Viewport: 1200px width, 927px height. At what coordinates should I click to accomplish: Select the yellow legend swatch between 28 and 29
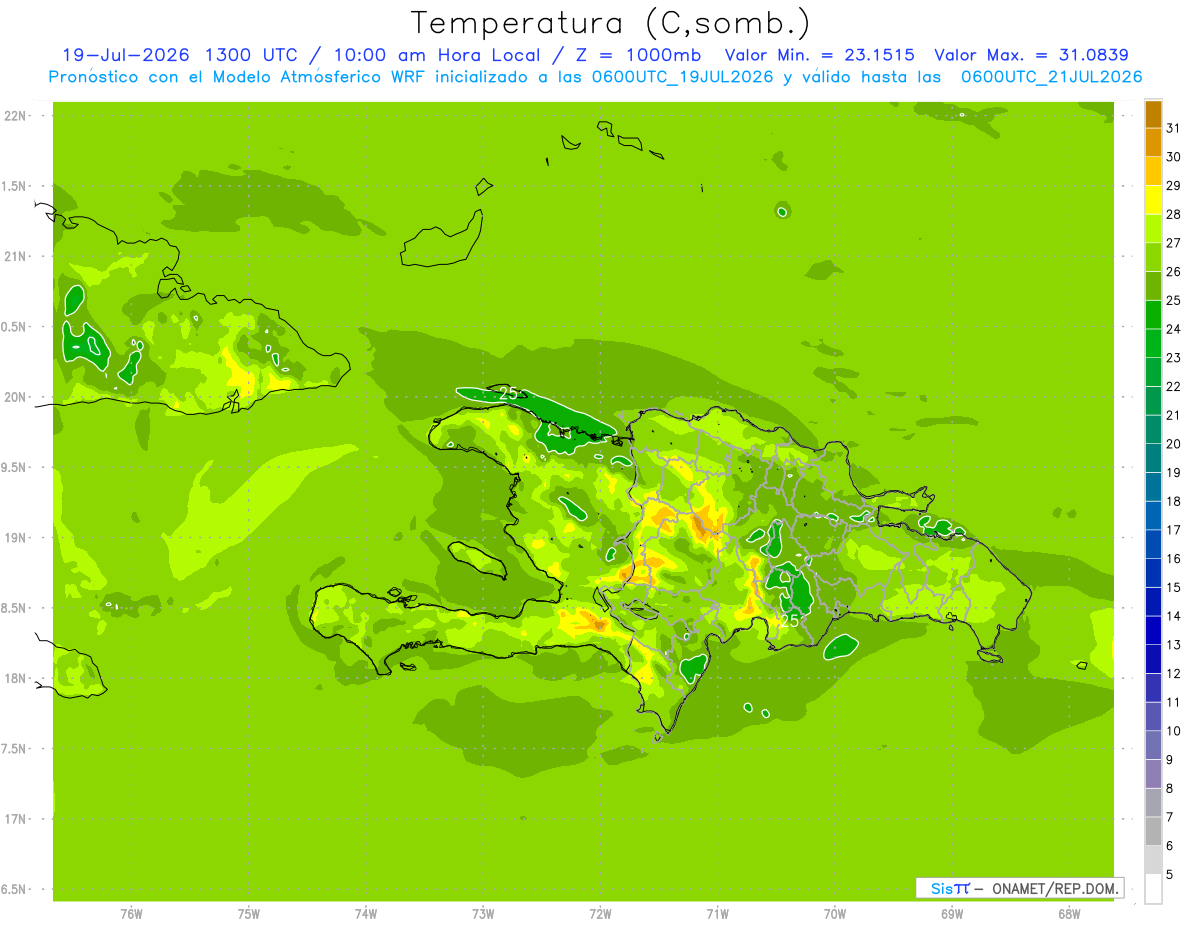(1153, 200)
